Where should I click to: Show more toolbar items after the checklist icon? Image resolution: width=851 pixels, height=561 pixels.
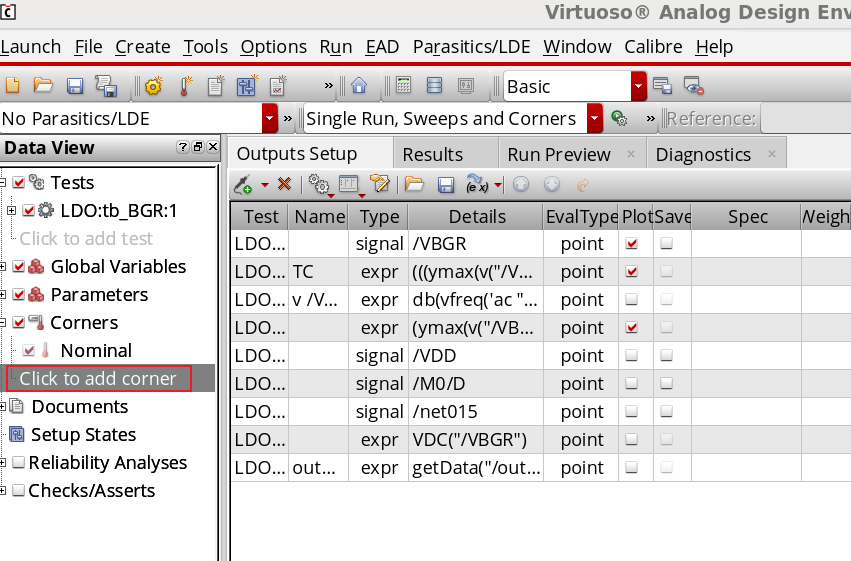328,86
